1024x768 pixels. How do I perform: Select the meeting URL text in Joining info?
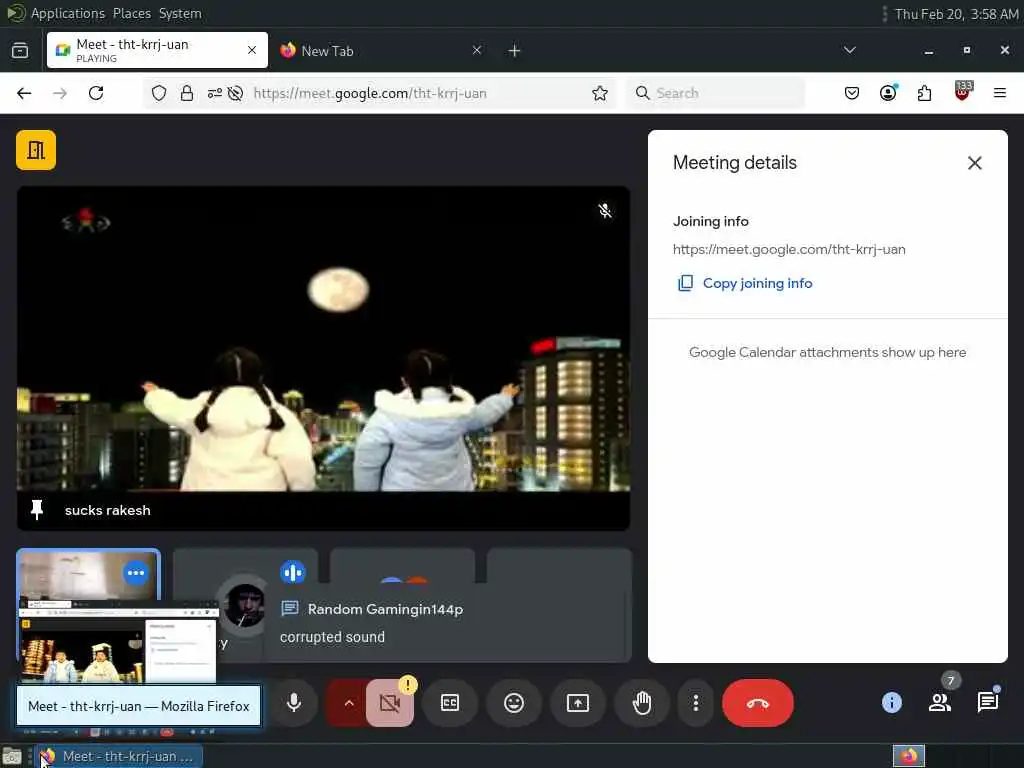click(789, 249)
